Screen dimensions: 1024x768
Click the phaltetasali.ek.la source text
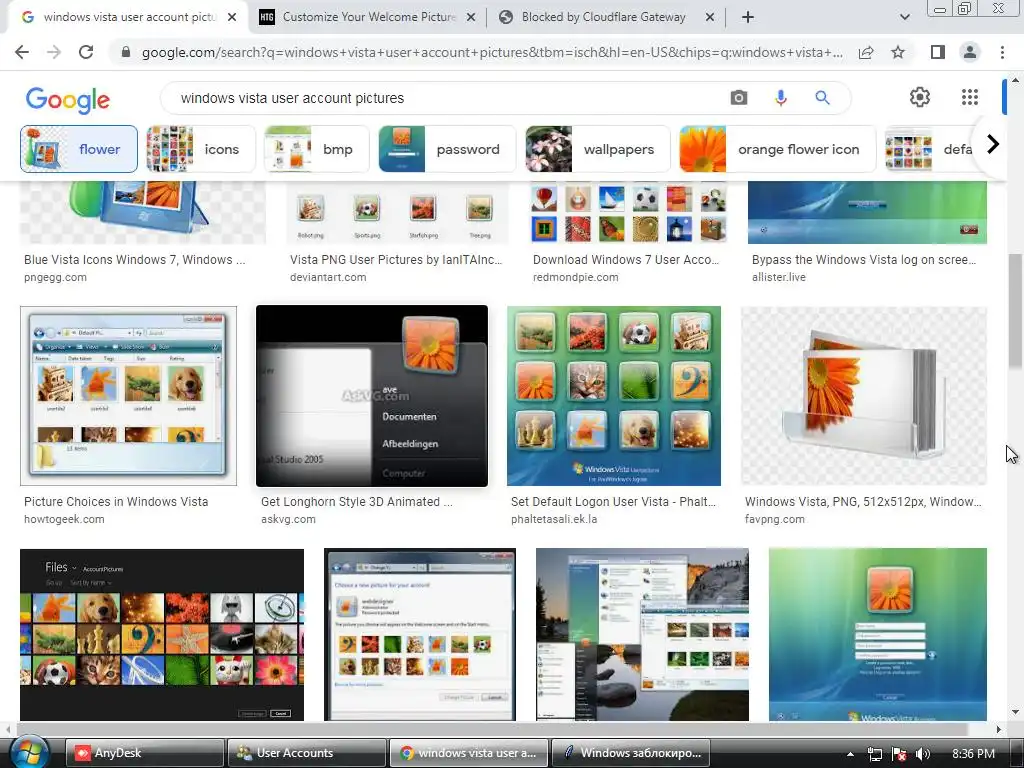pyautogui.click(x=554, y=519)
